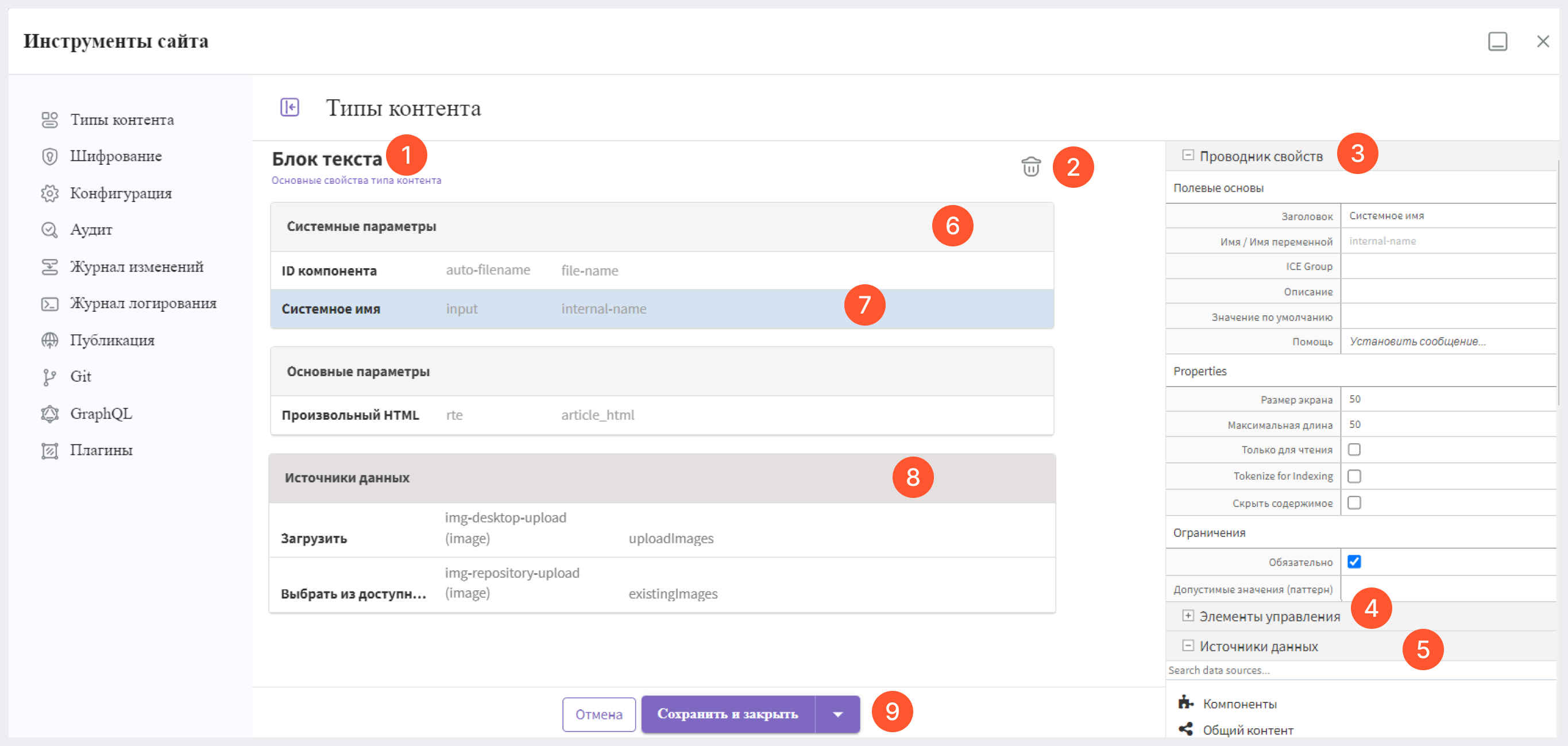Click the Search data sources field
Screen dimensions: 1568x746
point(1360,670)
